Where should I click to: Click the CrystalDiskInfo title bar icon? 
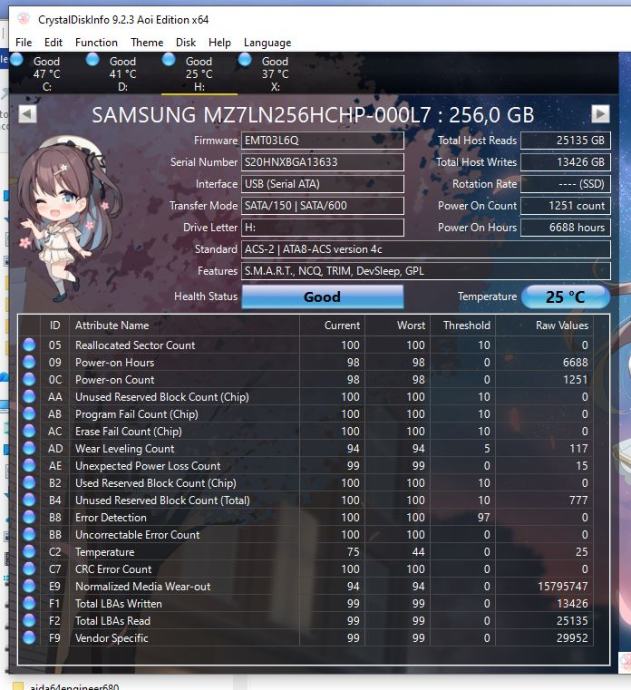[24, 19]
